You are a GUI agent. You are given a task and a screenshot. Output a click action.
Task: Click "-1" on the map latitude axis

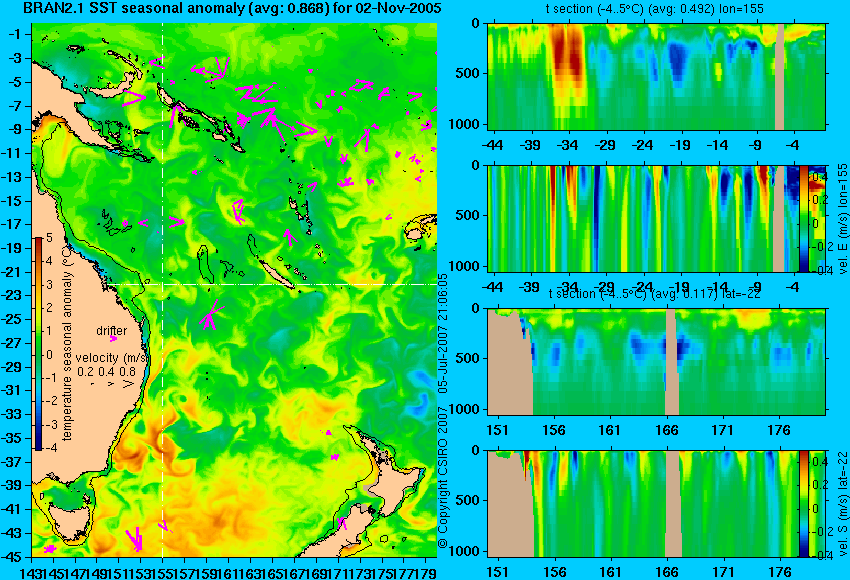16,34
